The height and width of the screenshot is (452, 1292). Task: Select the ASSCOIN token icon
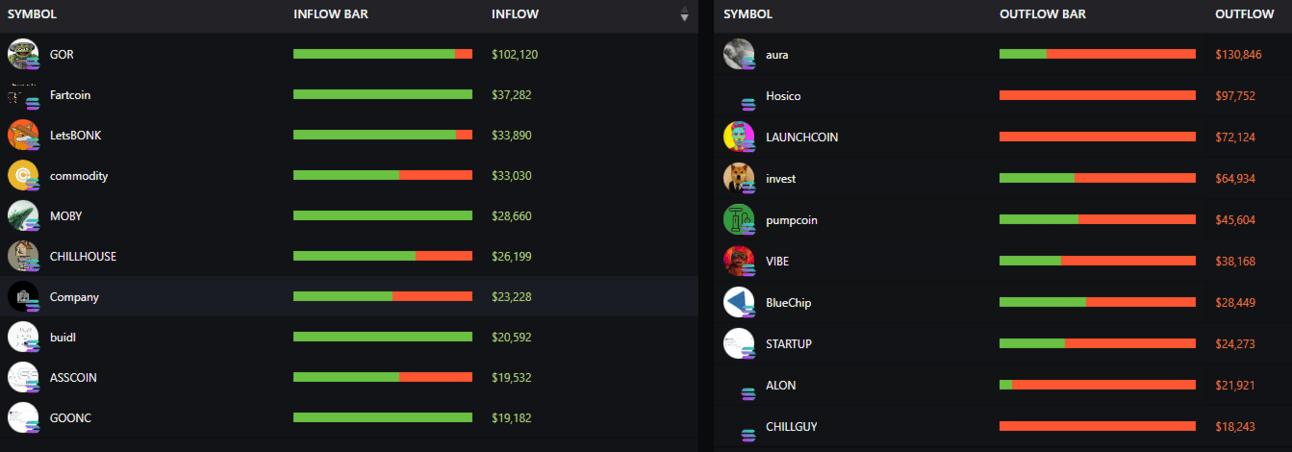point(22,377)
